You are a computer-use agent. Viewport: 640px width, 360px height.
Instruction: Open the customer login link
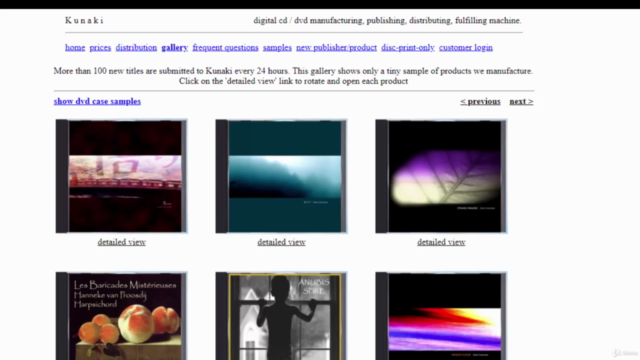tap(466, 47)
